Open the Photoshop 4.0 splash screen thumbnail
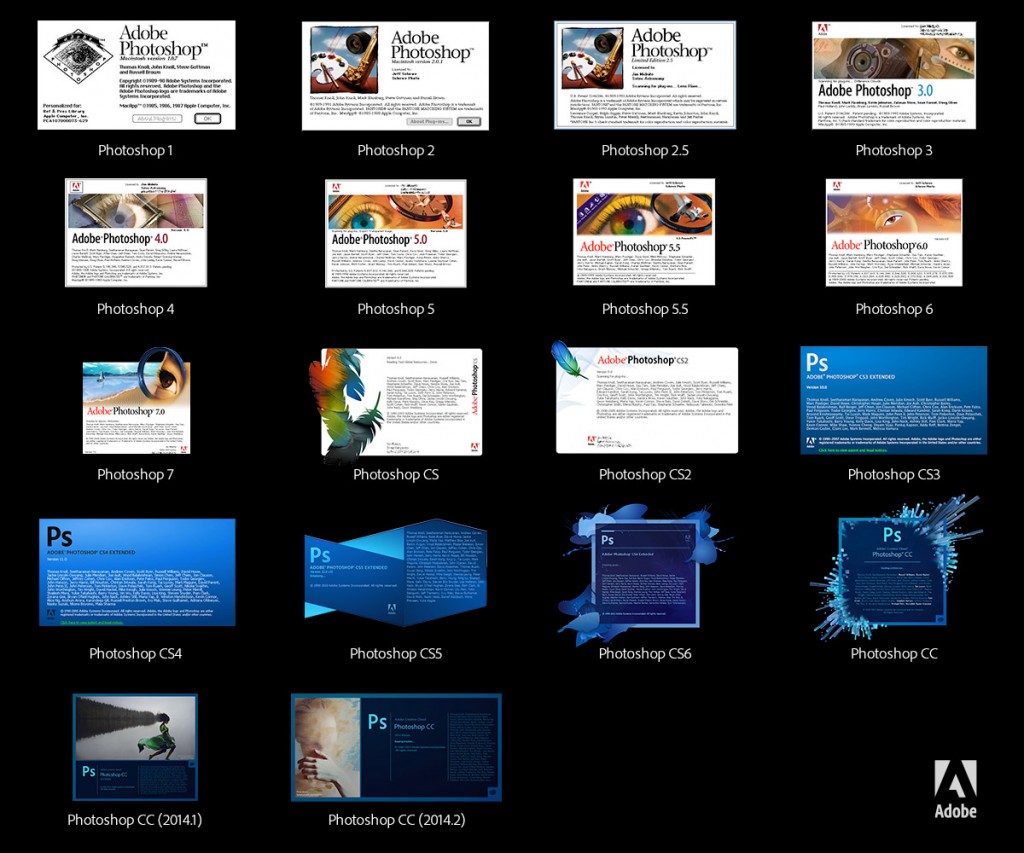Viewport: 1024px width, 853px height. click(135, 232)
